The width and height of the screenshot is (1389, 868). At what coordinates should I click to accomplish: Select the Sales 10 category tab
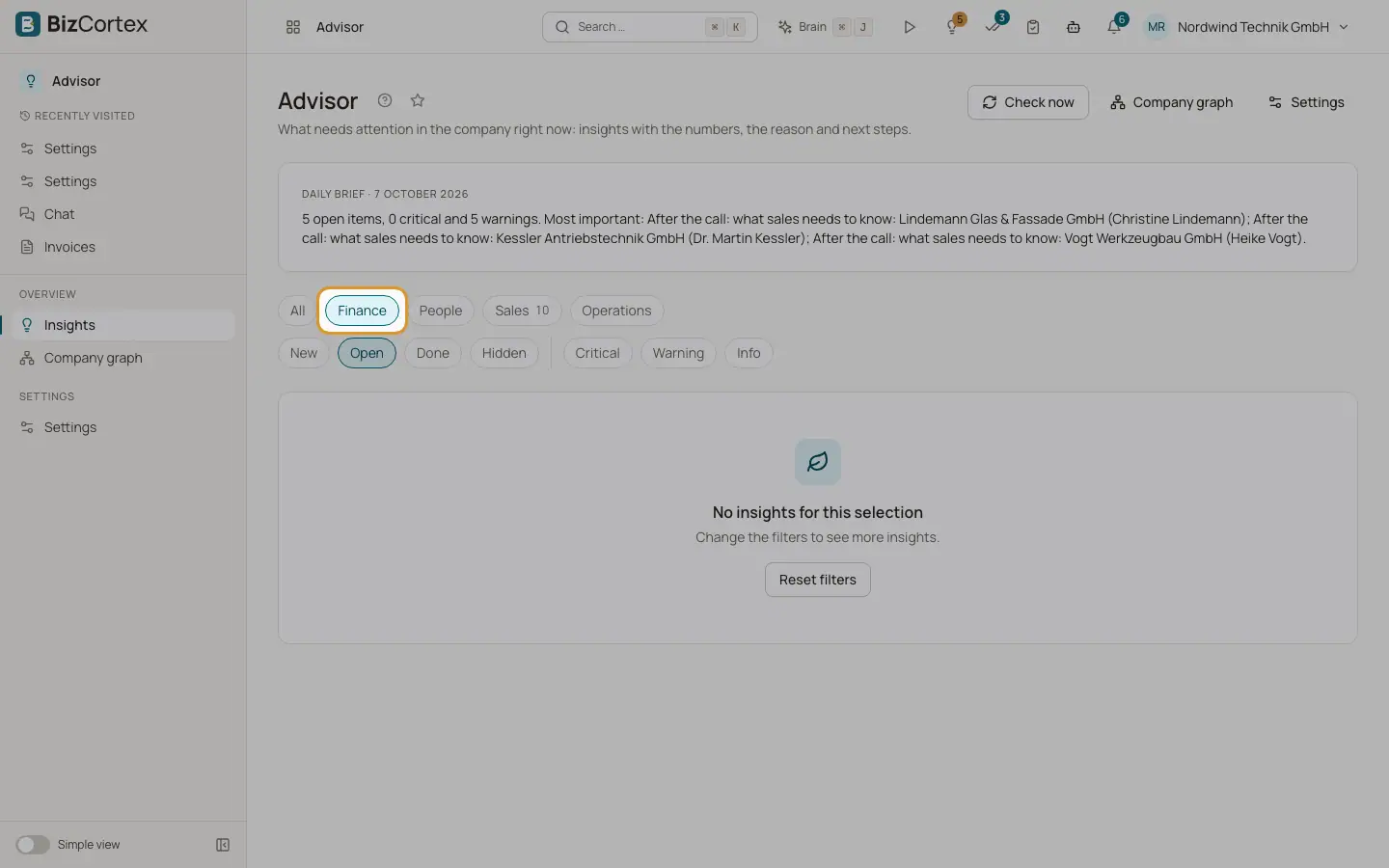pyautogui.click(x=522, y=311)
